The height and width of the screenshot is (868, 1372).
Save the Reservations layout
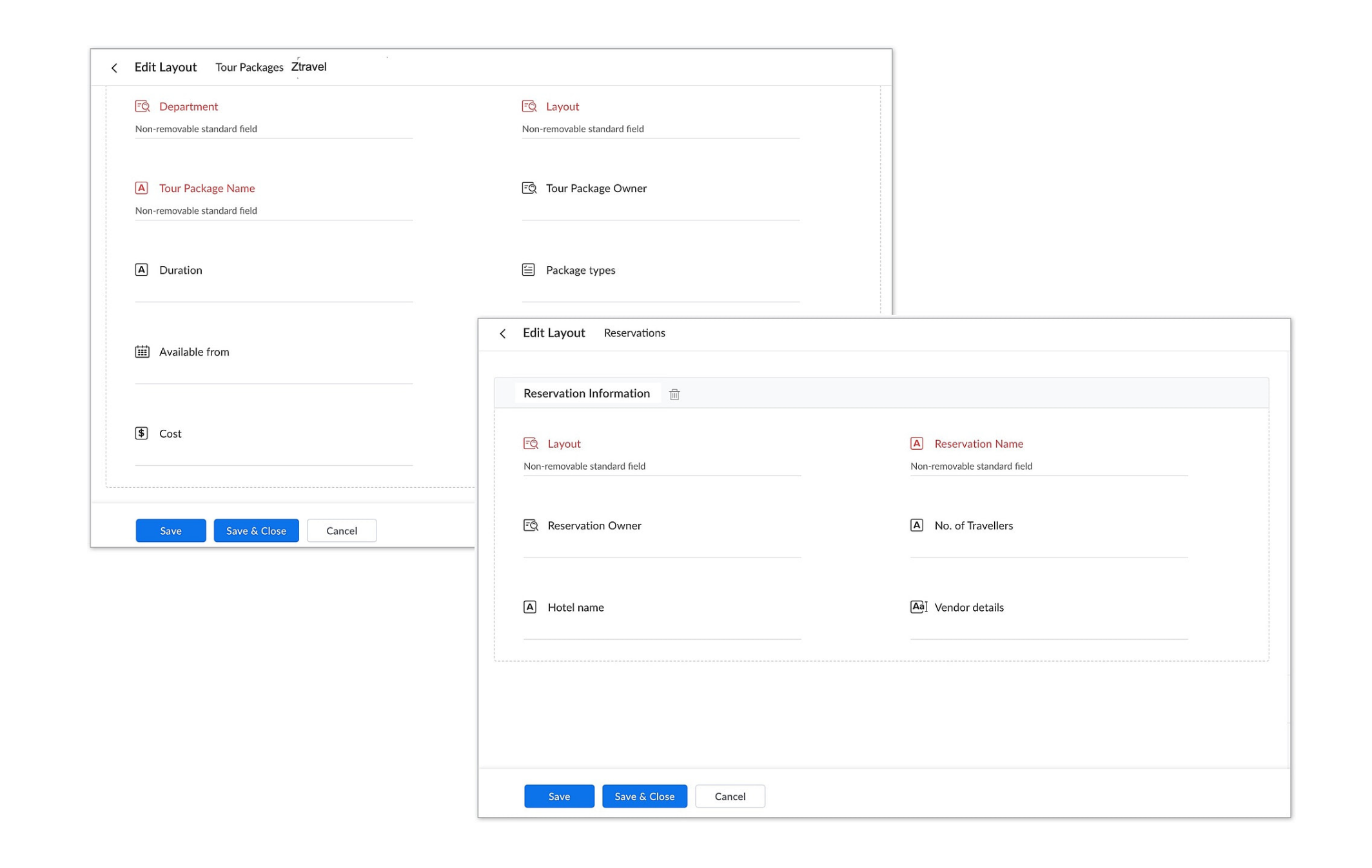pos(558,796)
